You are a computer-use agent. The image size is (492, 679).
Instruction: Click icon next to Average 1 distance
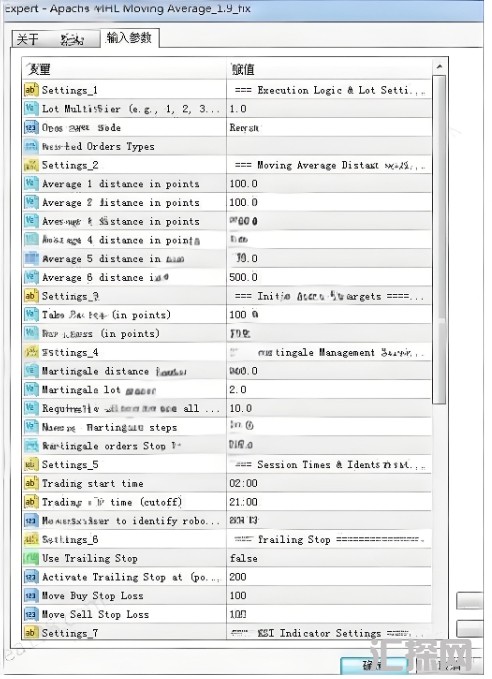tap(31, 183)
